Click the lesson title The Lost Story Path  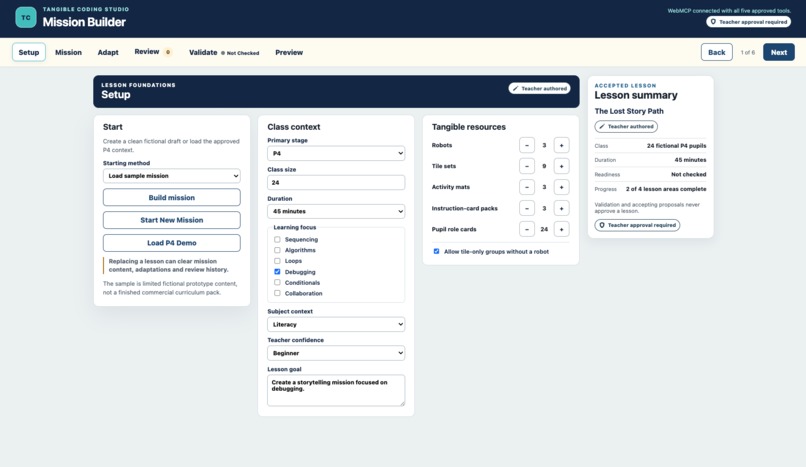tap(629, 111)
